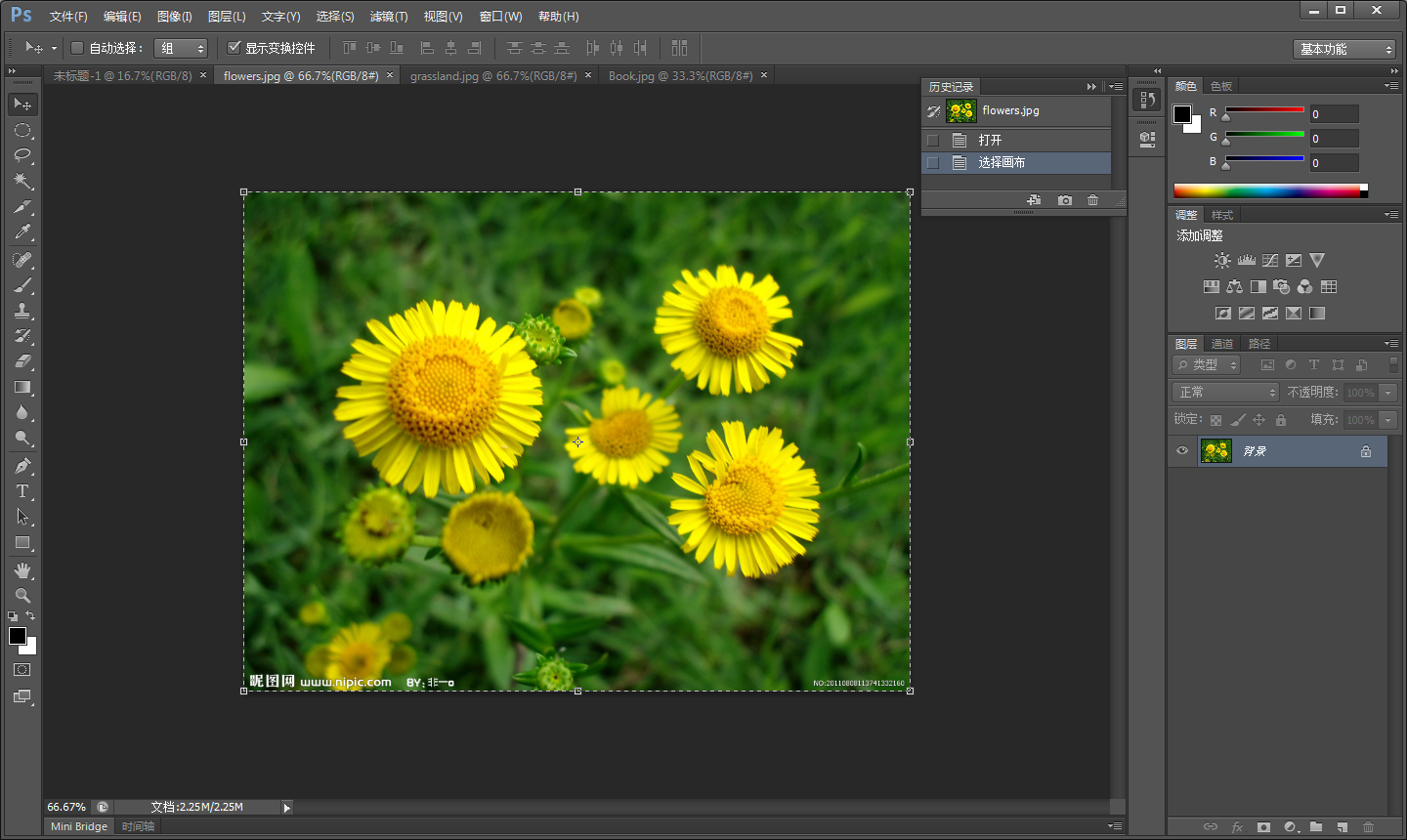
Task: Open the auto-select 组 dropdown
Action: coord(181,48)
